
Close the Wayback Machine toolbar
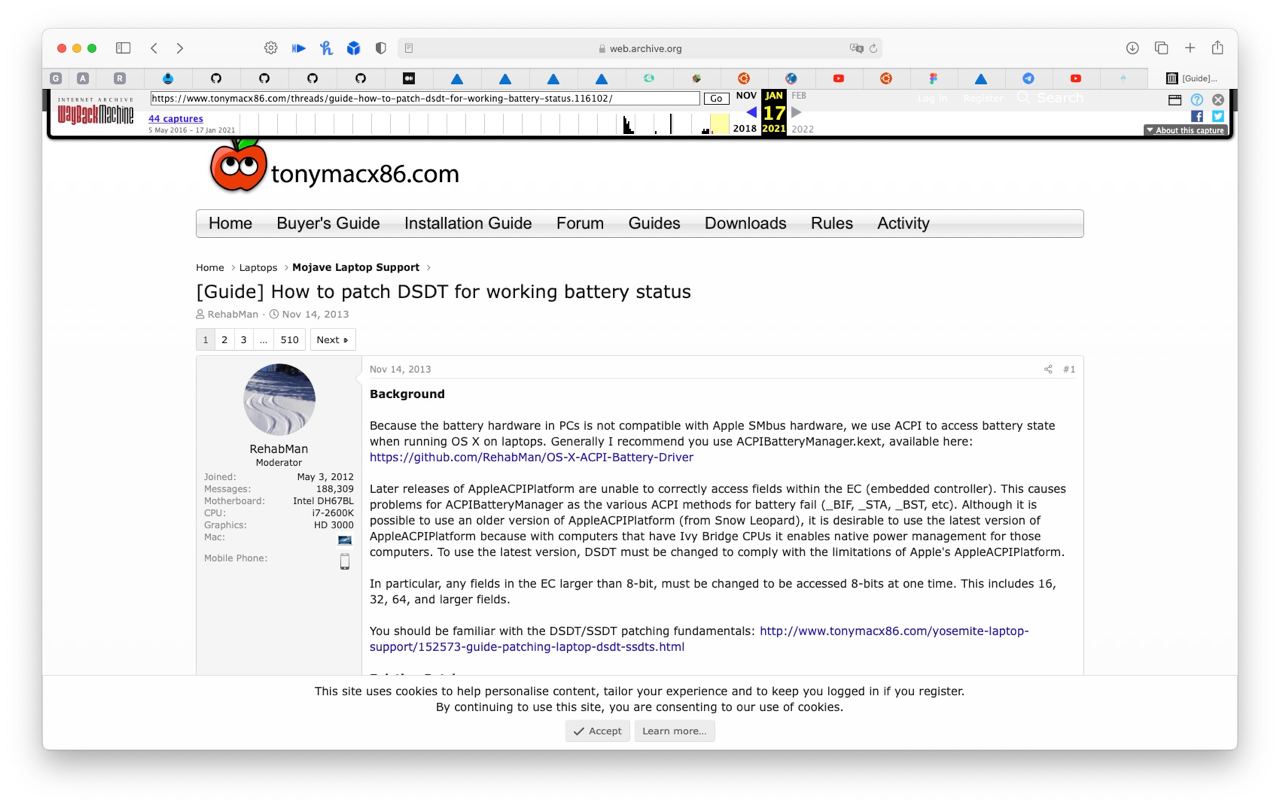[1218, 100]
